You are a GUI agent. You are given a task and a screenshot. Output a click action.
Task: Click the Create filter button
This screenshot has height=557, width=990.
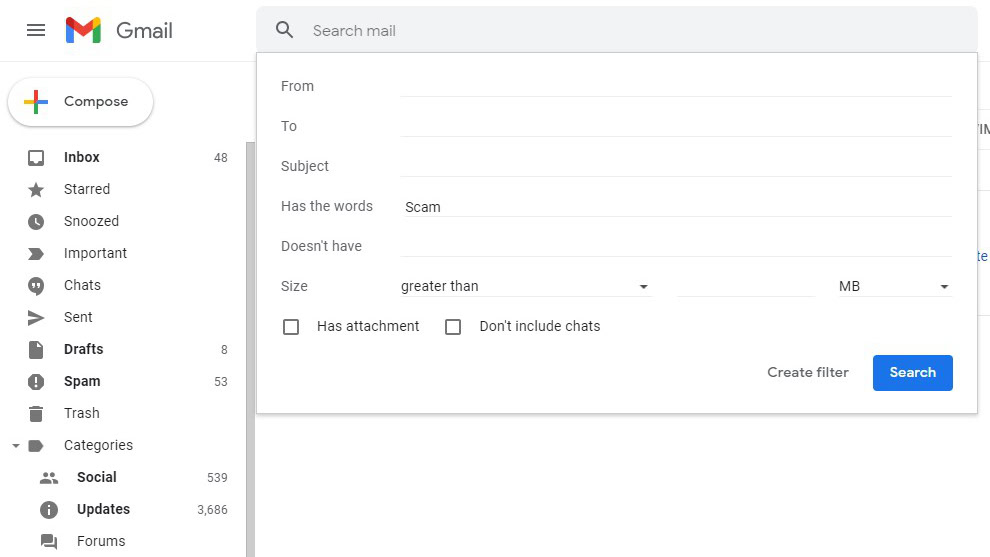(x=808, y=372)
